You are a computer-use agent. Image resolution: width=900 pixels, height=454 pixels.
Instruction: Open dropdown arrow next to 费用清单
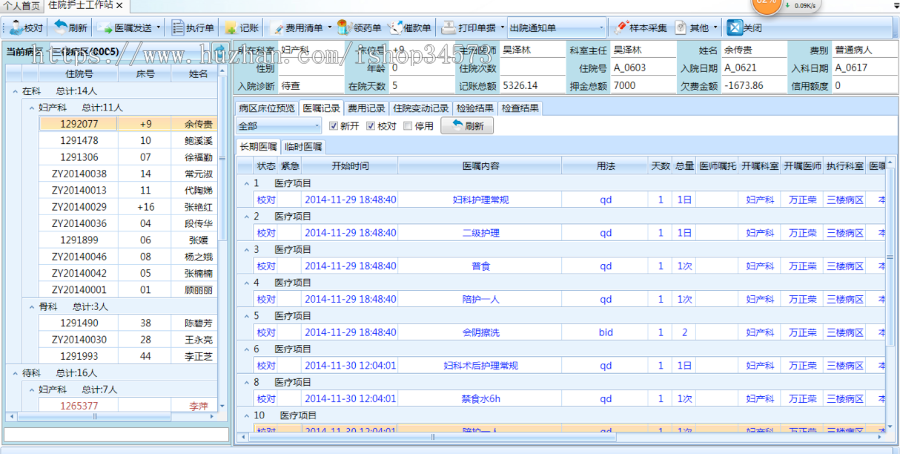click(329, 28)
